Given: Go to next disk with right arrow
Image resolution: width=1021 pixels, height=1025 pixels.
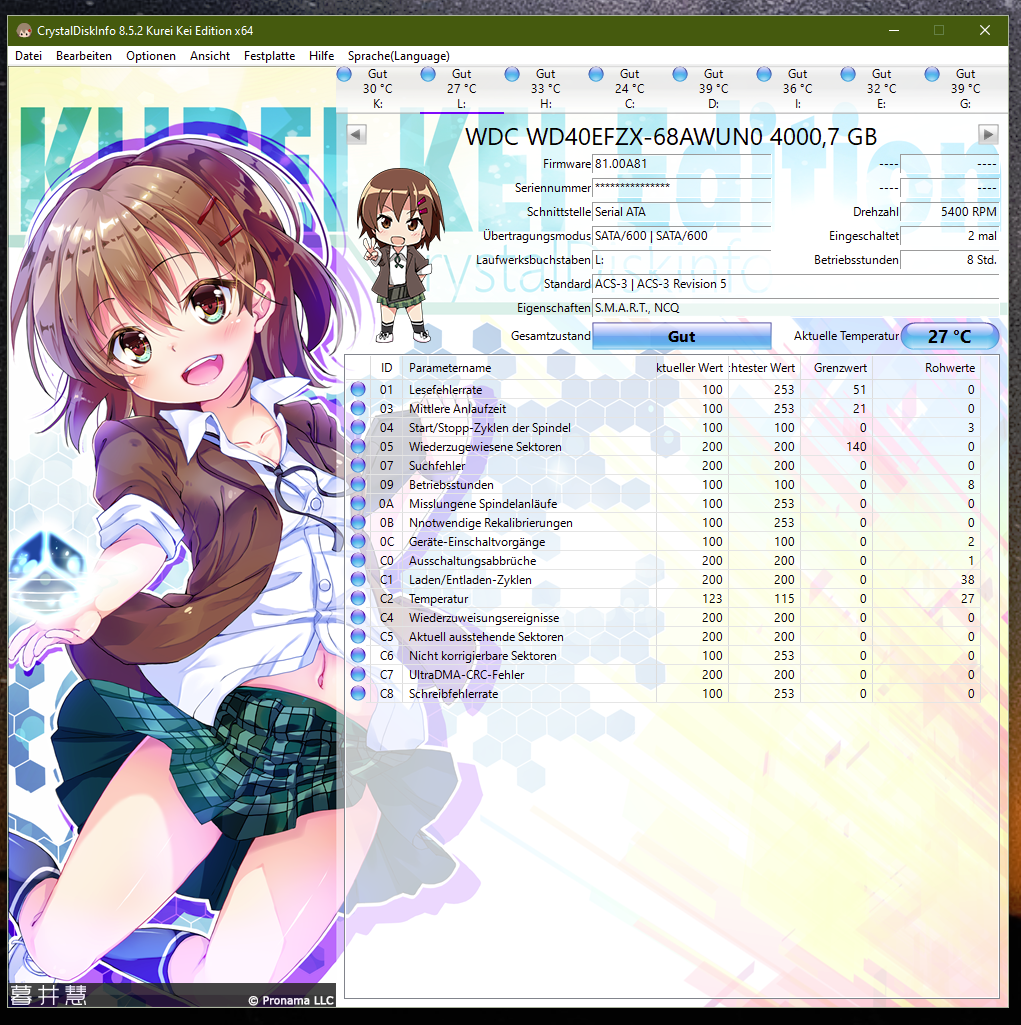Looking at the screenshot, I should point(988,135).
